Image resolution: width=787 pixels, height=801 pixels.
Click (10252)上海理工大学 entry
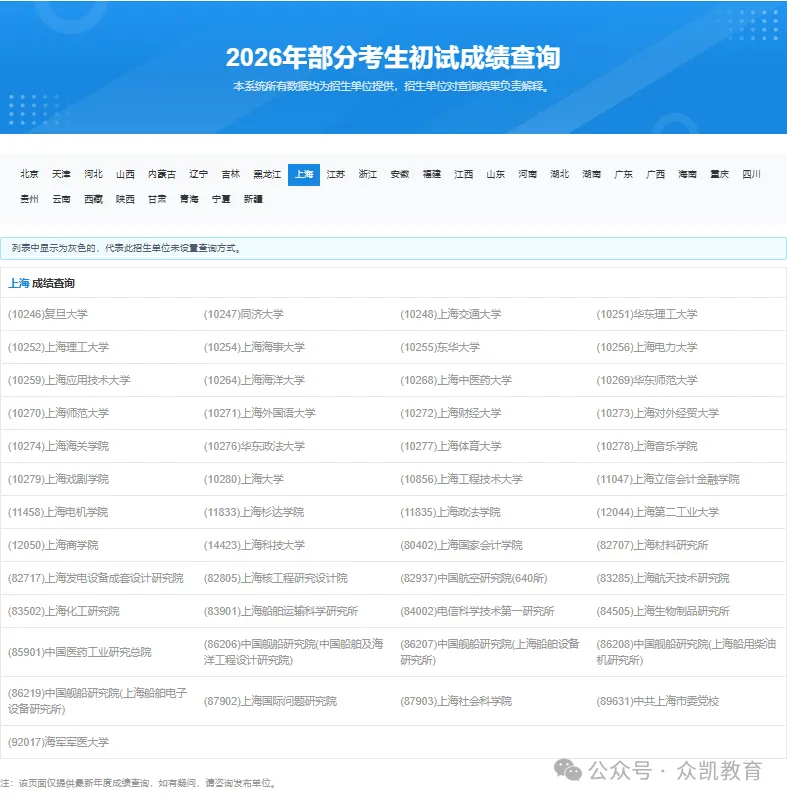click(59, 347)
